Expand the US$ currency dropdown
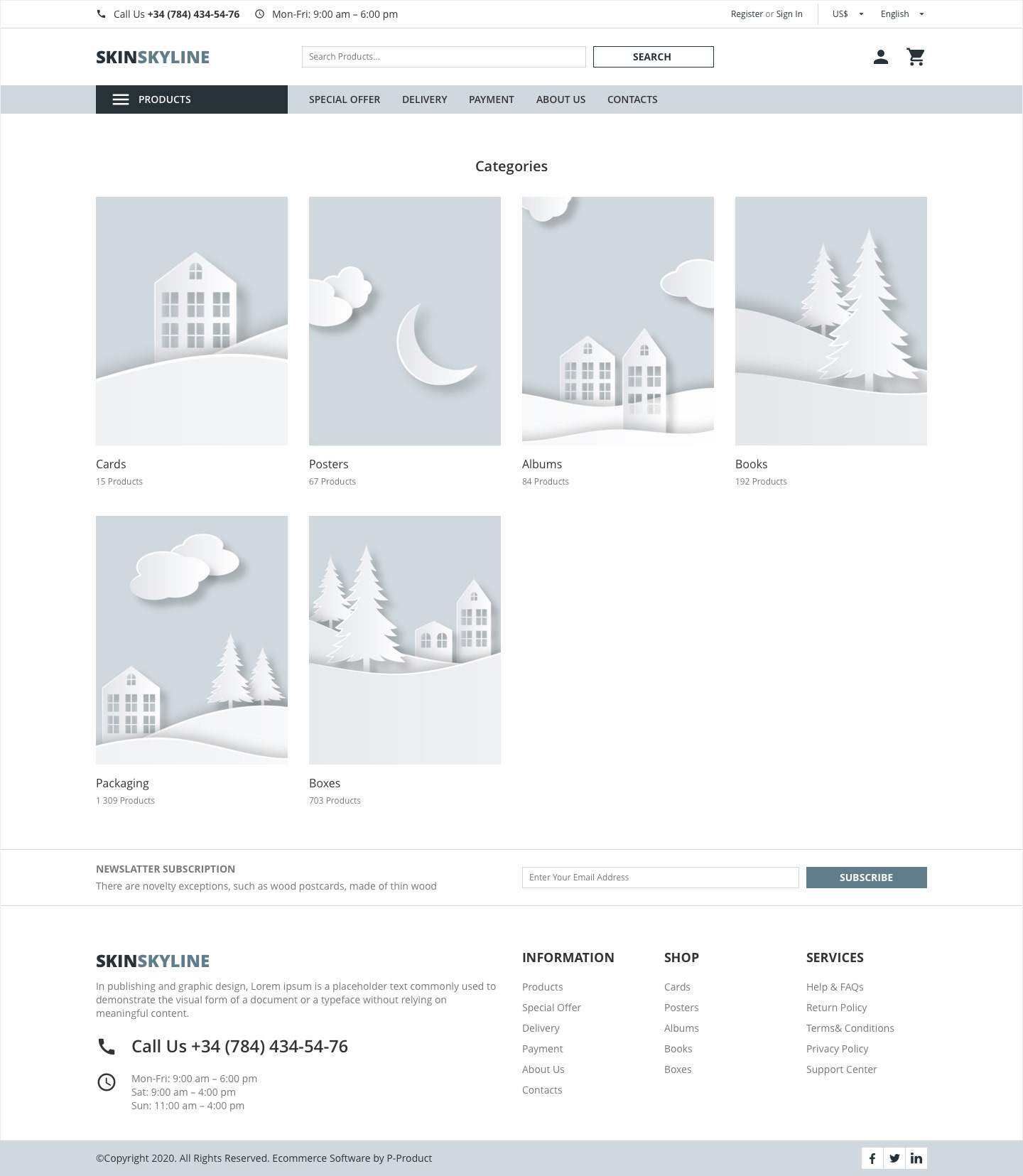The image size is (1023, 1176). tap(848, 14)
